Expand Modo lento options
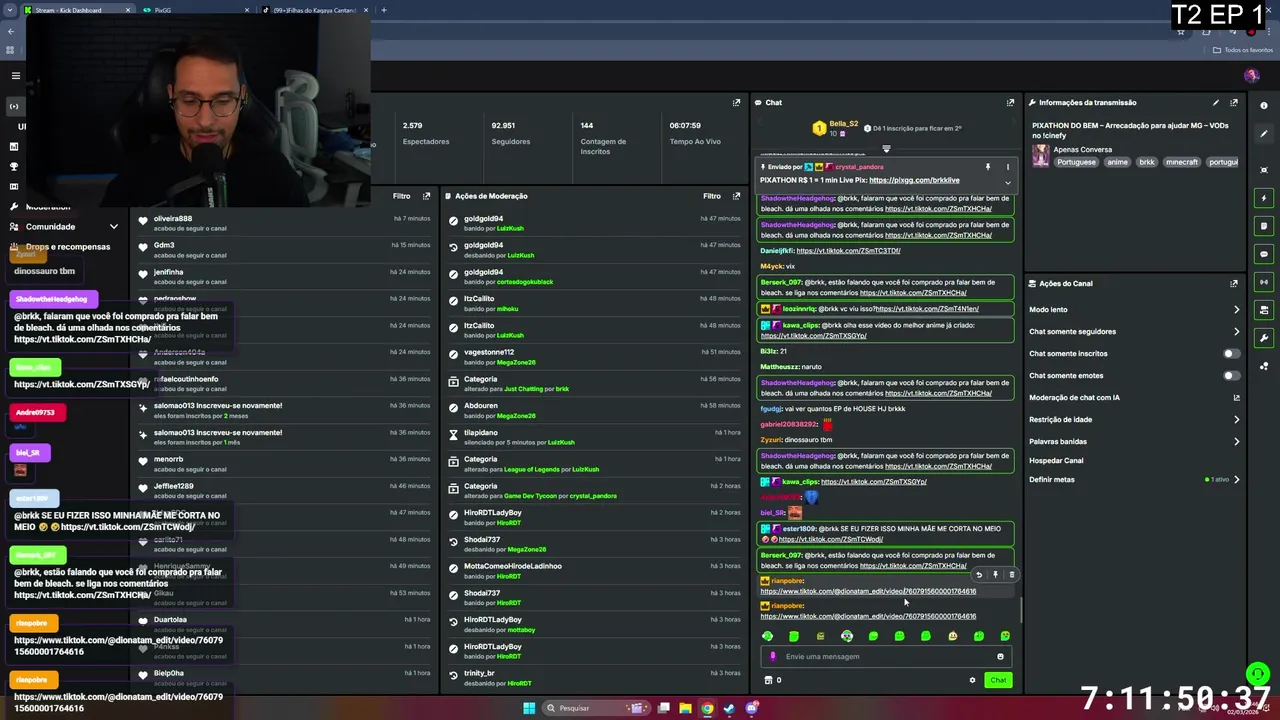 (1236, 310)
